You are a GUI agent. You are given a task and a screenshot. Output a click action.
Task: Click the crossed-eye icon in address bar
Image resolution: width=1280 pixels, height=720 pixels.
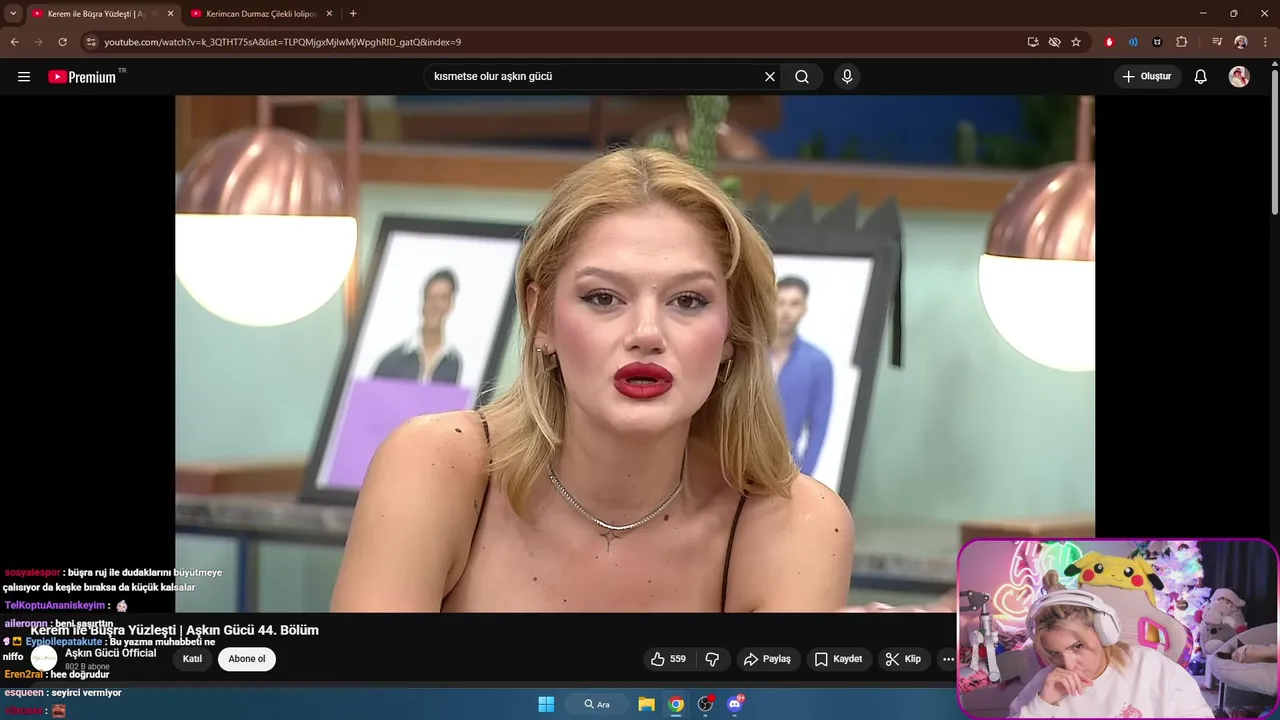pos(1054,42)
